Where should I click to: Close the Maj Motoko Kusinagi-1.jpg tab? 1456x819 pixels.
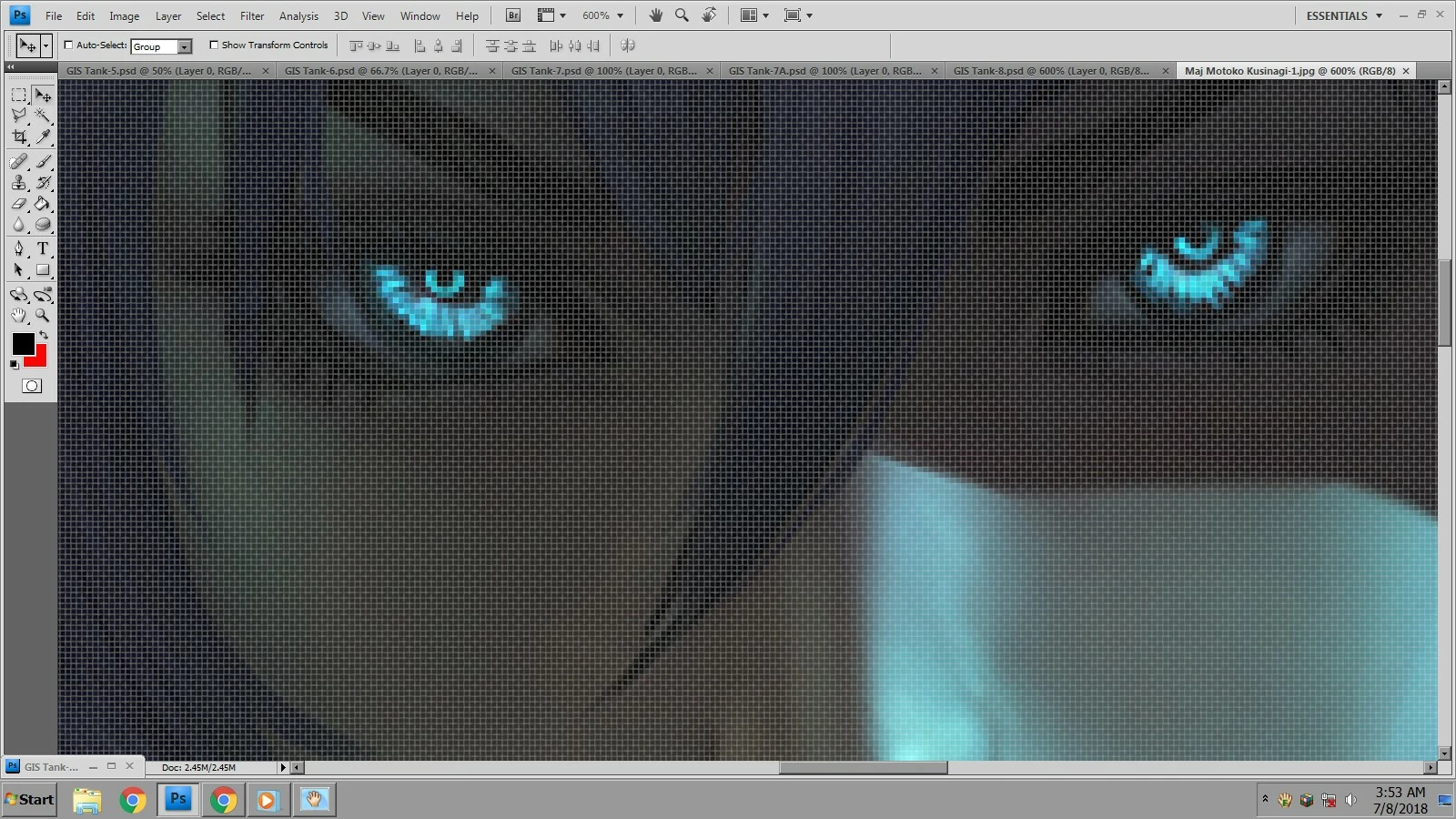click(1406, 71)
